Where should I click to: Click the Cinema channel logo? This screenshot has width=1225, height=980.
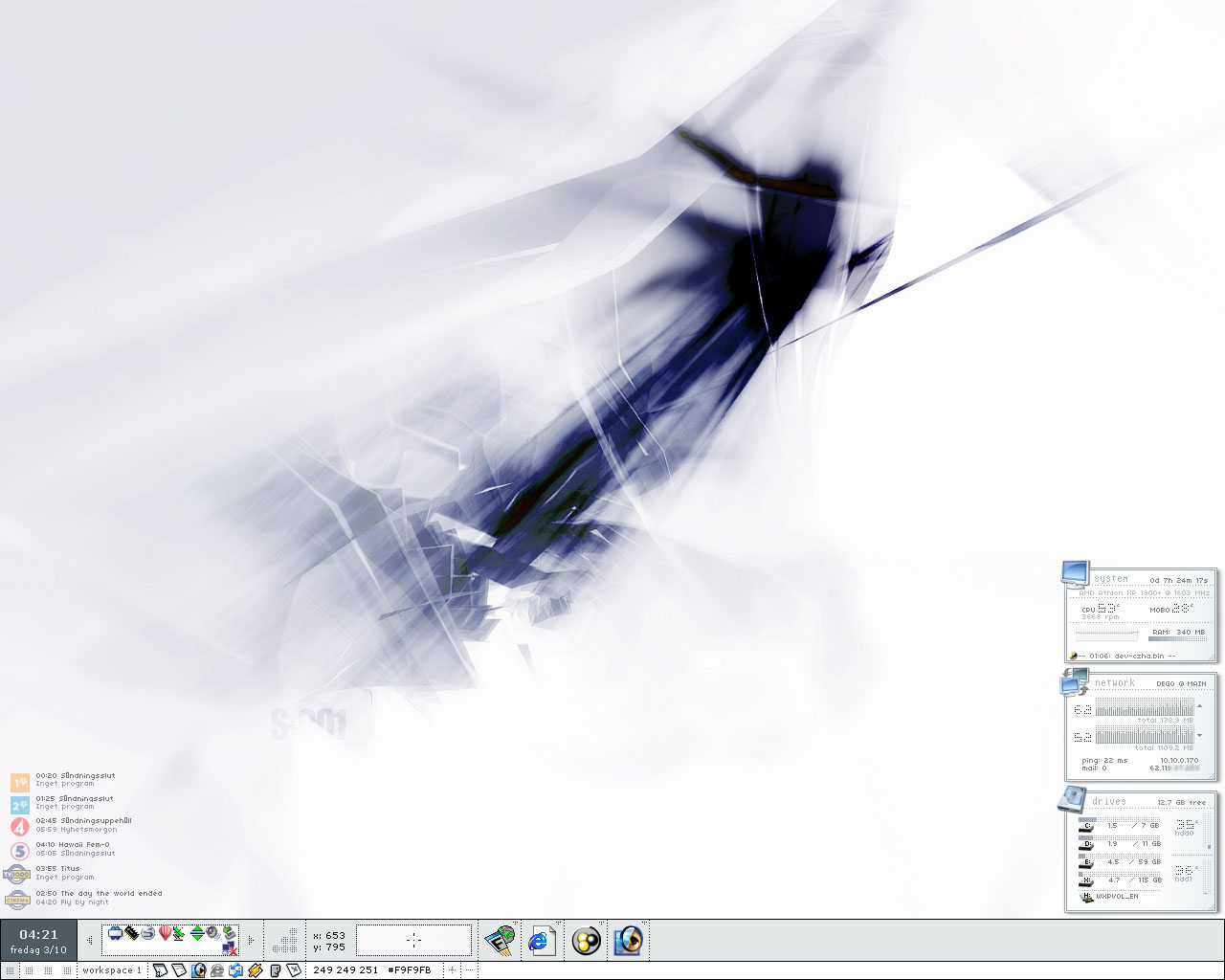(17, 898)
